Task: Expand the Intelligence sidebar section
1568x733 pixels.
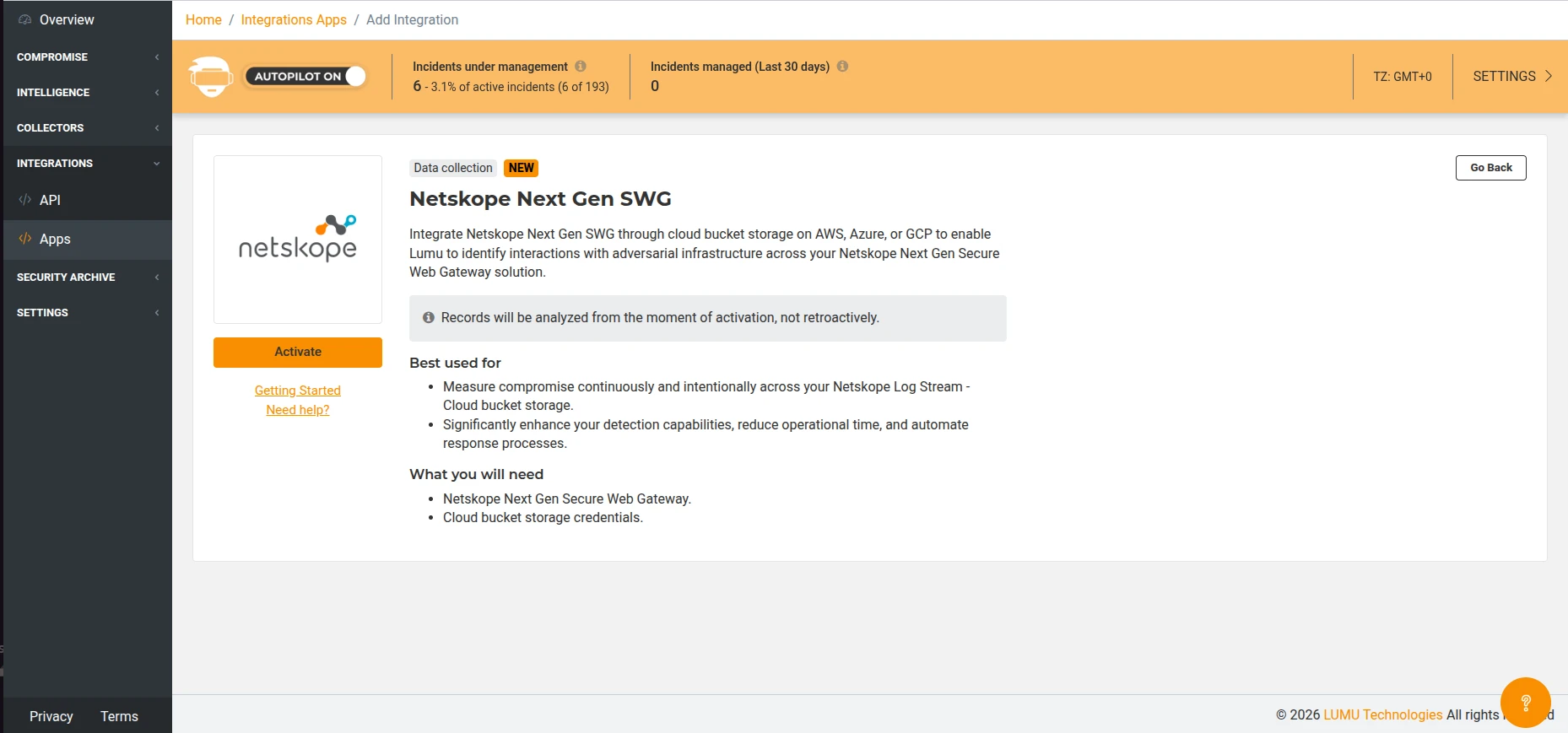Action: 86,93
